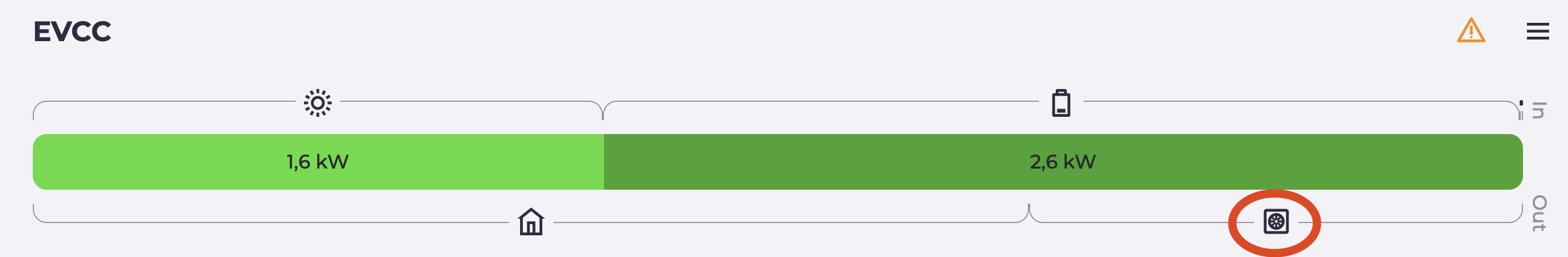Select the dark green battery bar segment
The image size is (1568, 257).
click(1339, 162)
